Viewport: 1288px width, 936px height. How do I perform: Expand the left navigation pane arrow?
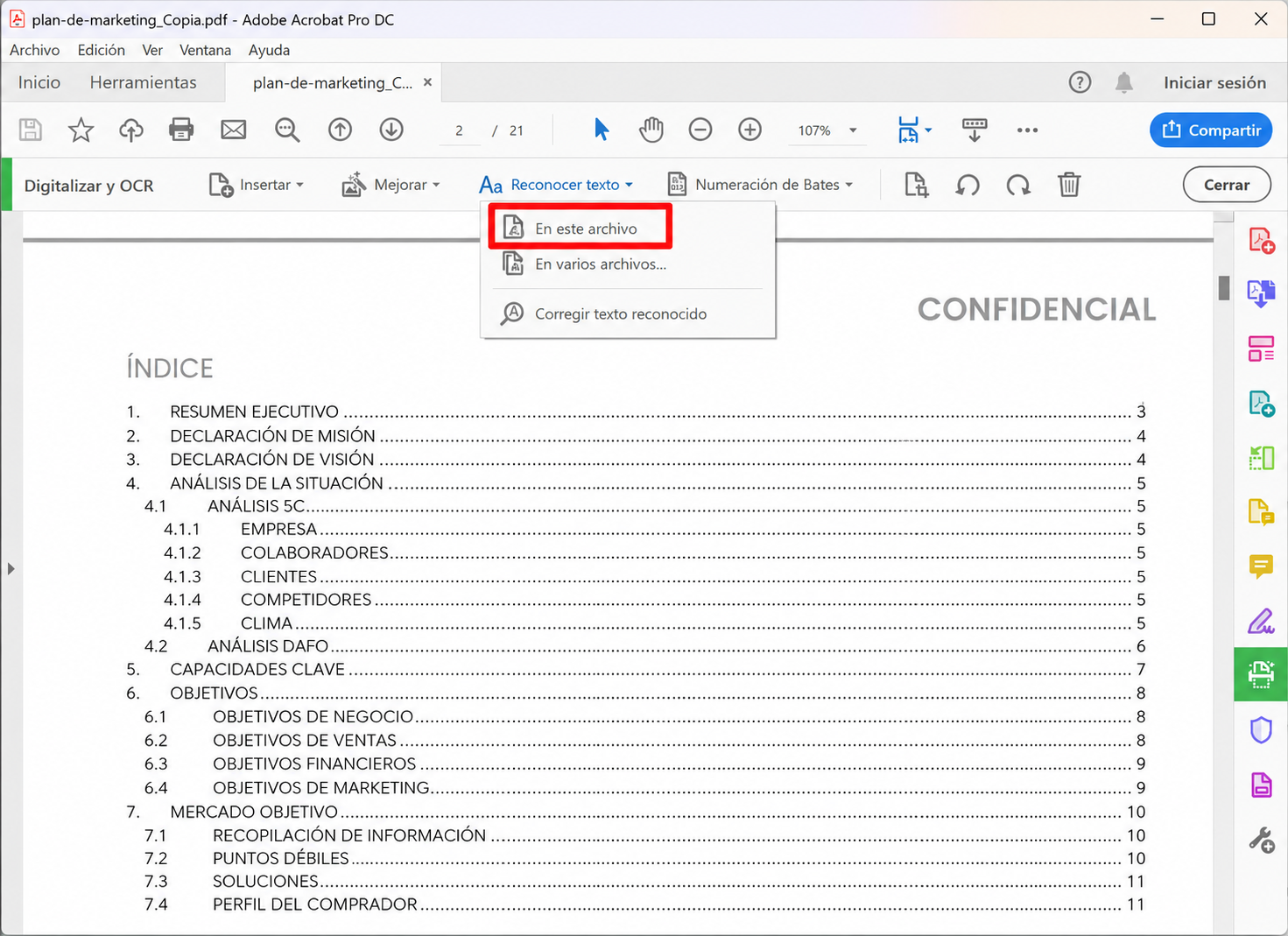tap(11, 569)
